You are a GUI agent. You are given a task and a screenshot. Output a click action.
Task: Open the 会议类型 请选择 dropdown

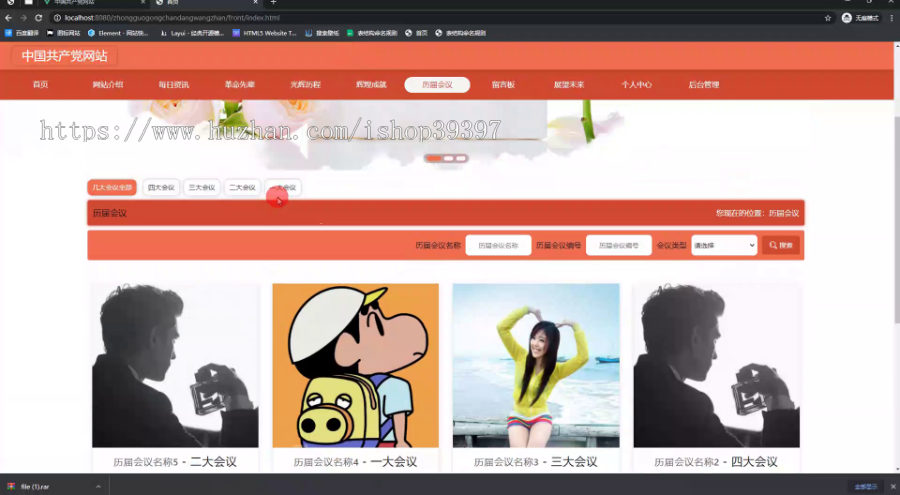point(724,245)
